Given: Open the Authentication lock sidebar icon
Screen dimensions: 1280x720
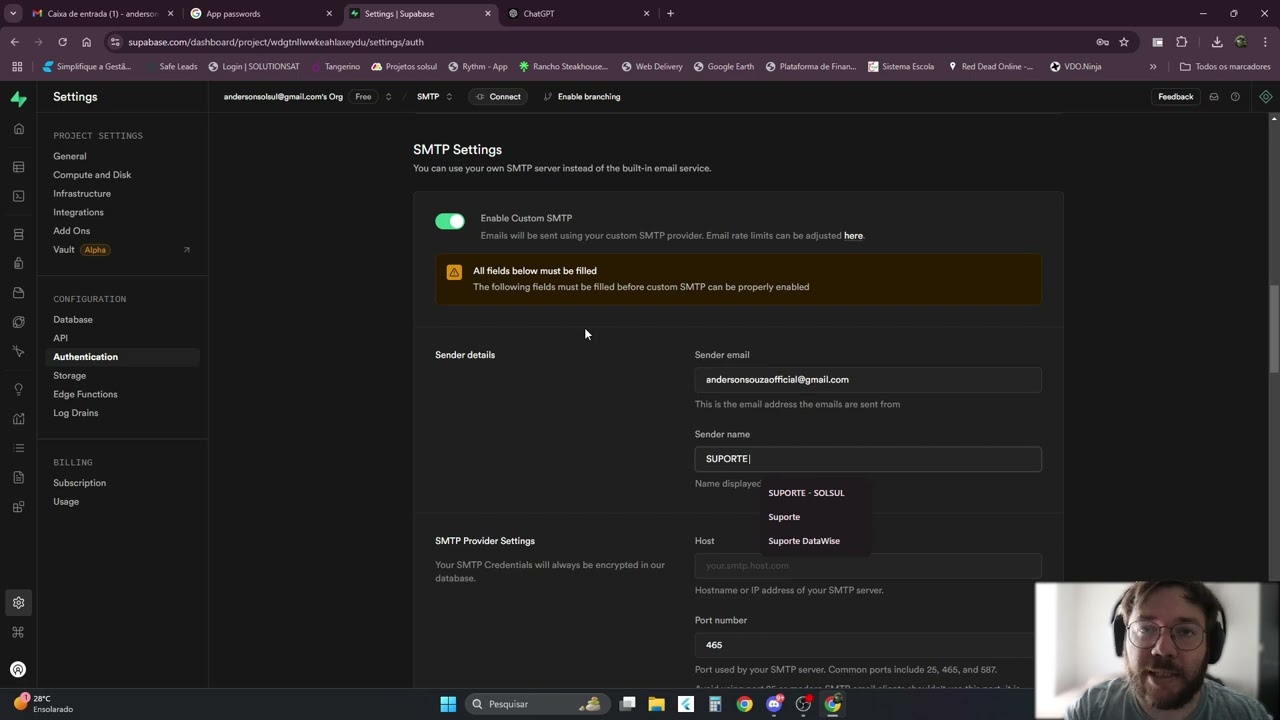Looking at the screenshot, I should 18,263.
